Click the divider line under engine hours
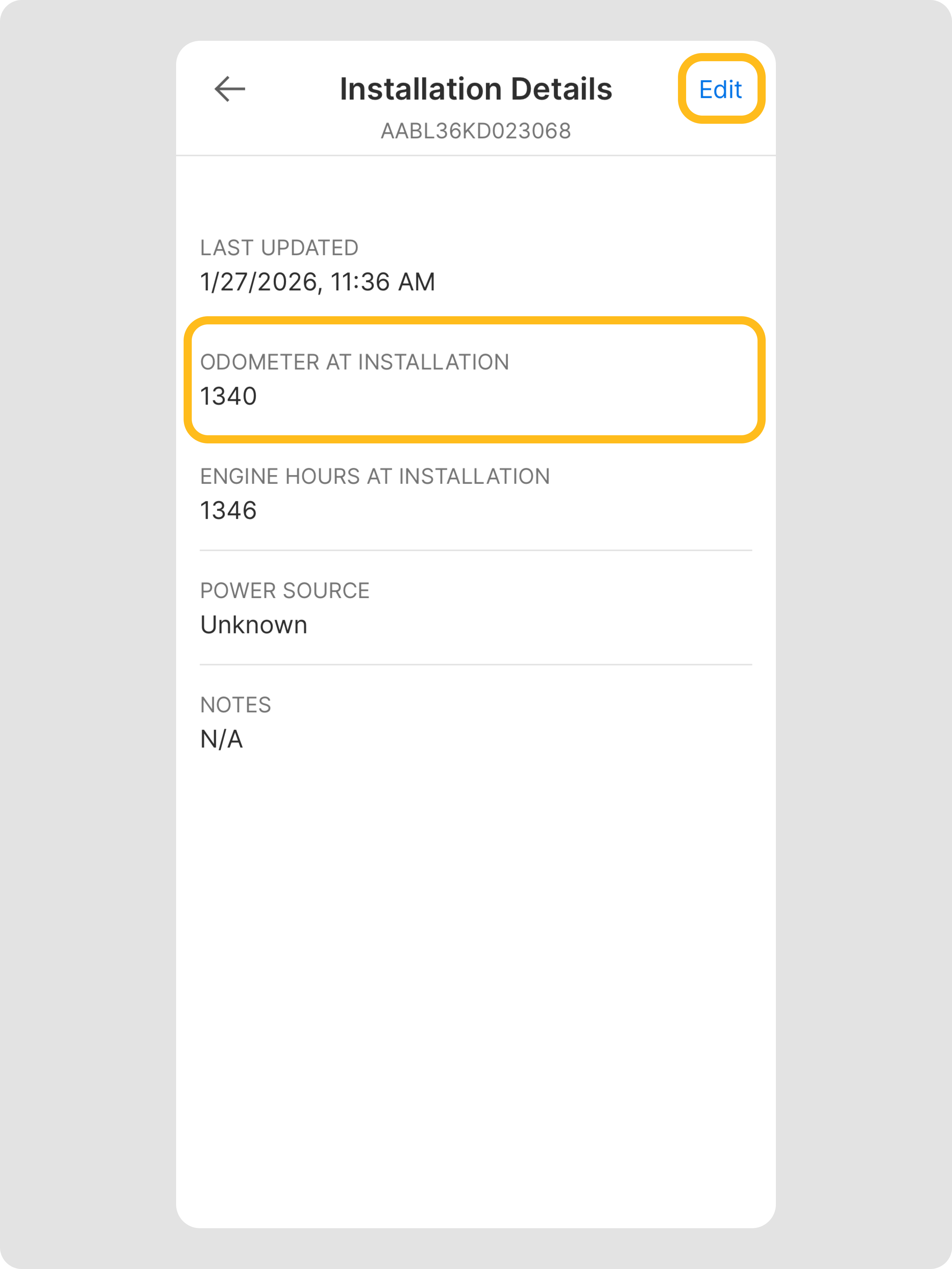The width and height of the screenshot is (952, 1269). pyautogui.click(x=475, y=550)
